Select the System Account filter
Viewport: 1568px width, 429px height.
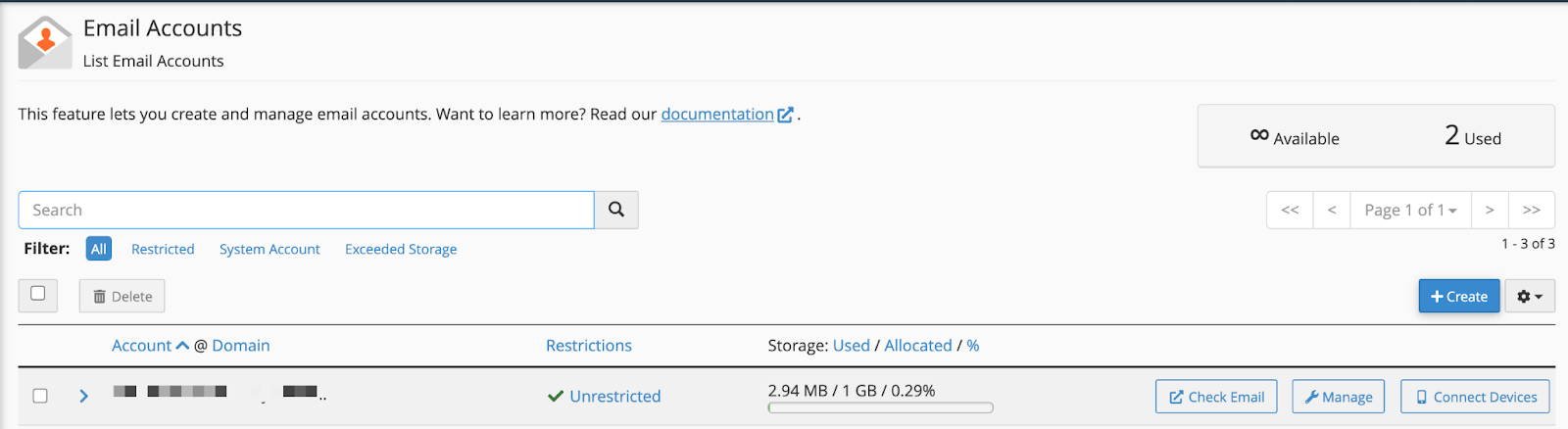pos(269,249)
